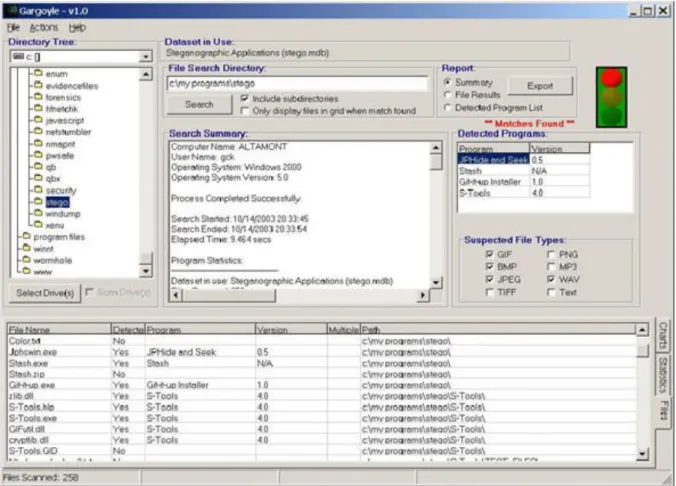Click the File Name column header
676x486 pixels.
pos(59,330)
